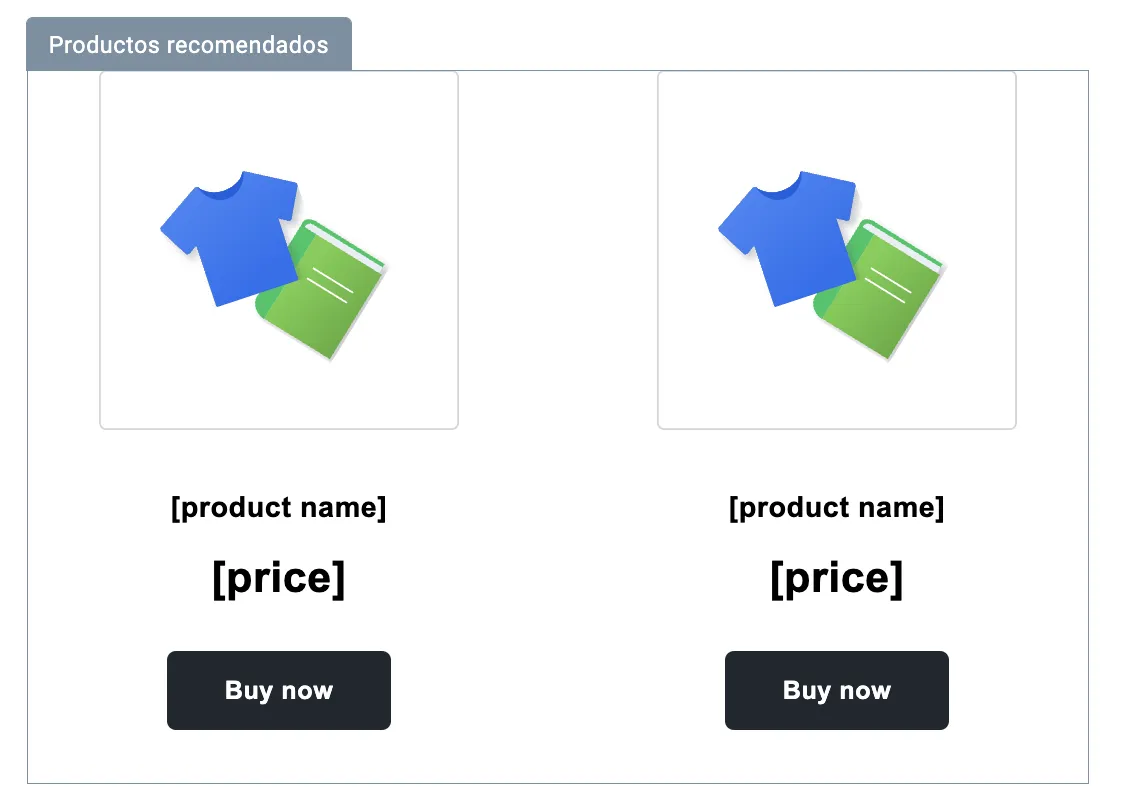Image resolution: width=1142 pixels, height=810 pixels.
Task: Select the right [price] placeholder
Action: coord(837,579)
